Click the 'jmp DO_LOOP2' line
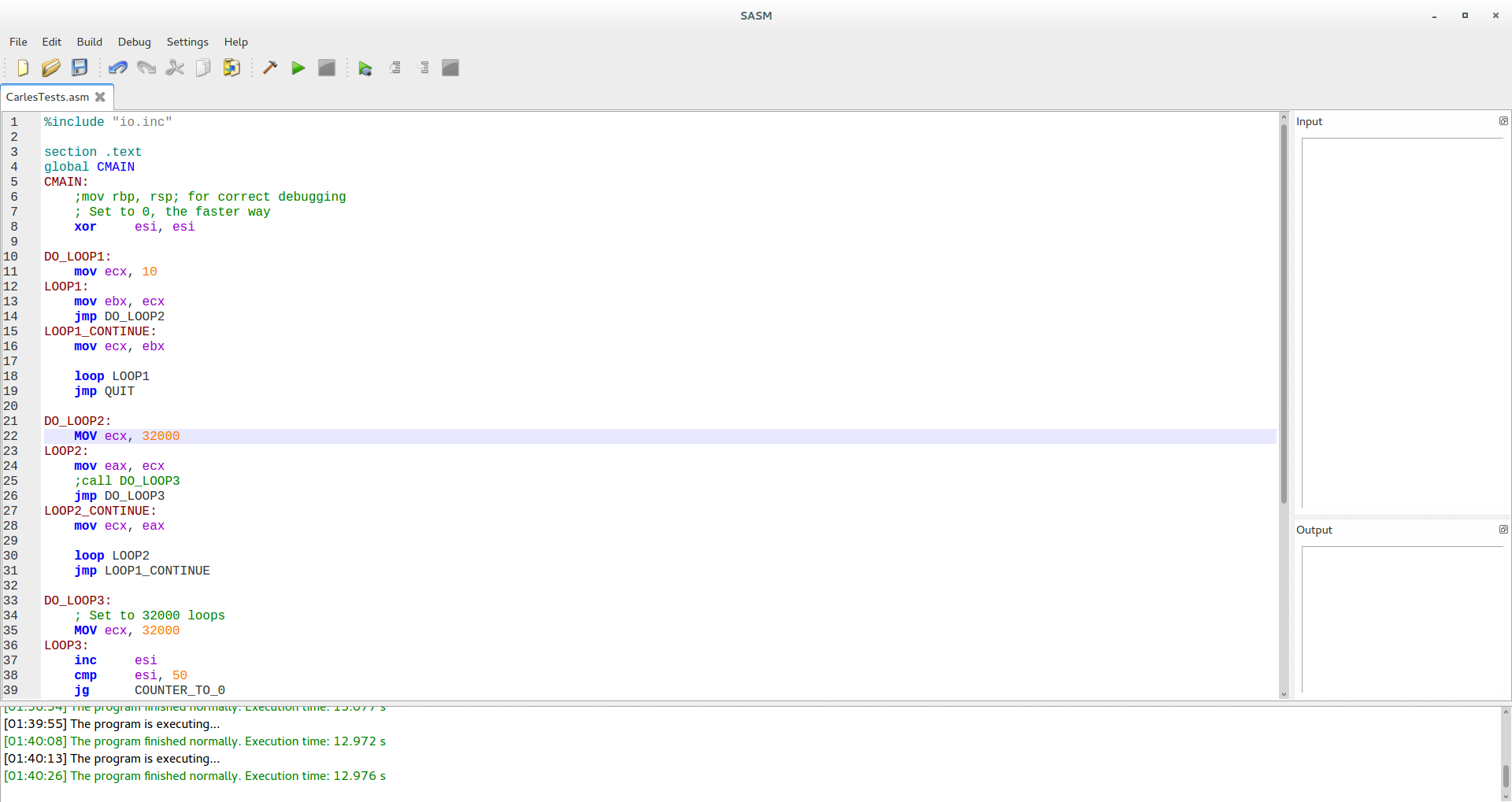Viewport: 1512px width, 802px height. [120, 316]
